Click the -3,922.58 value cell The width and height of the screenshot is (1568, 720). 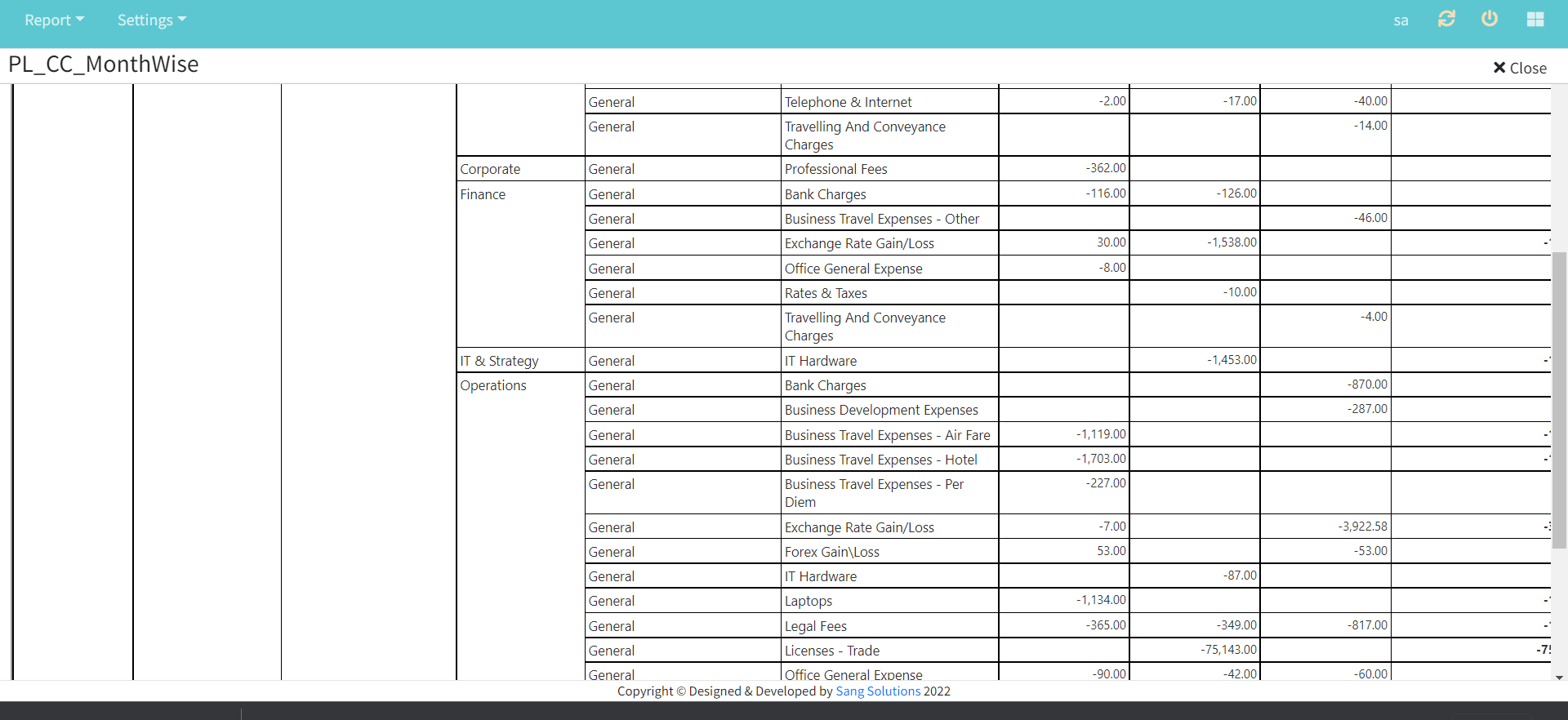[x=1362, y=527]
